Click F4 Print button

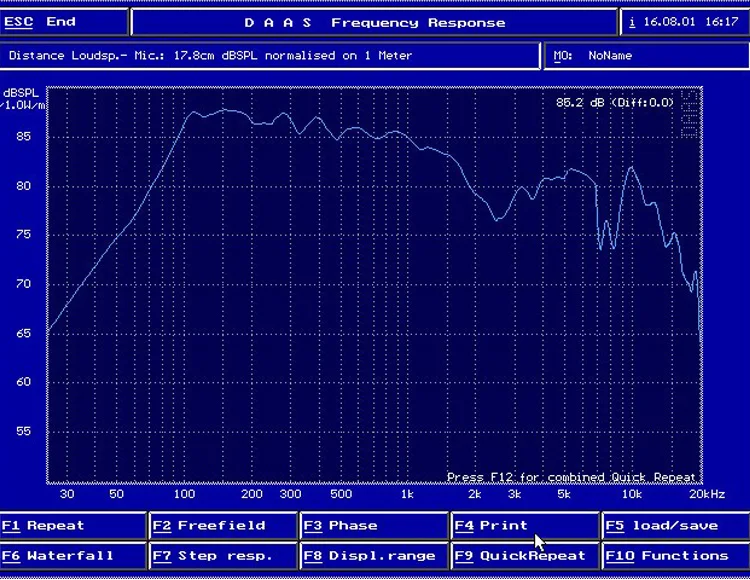[x=525, y=525]
